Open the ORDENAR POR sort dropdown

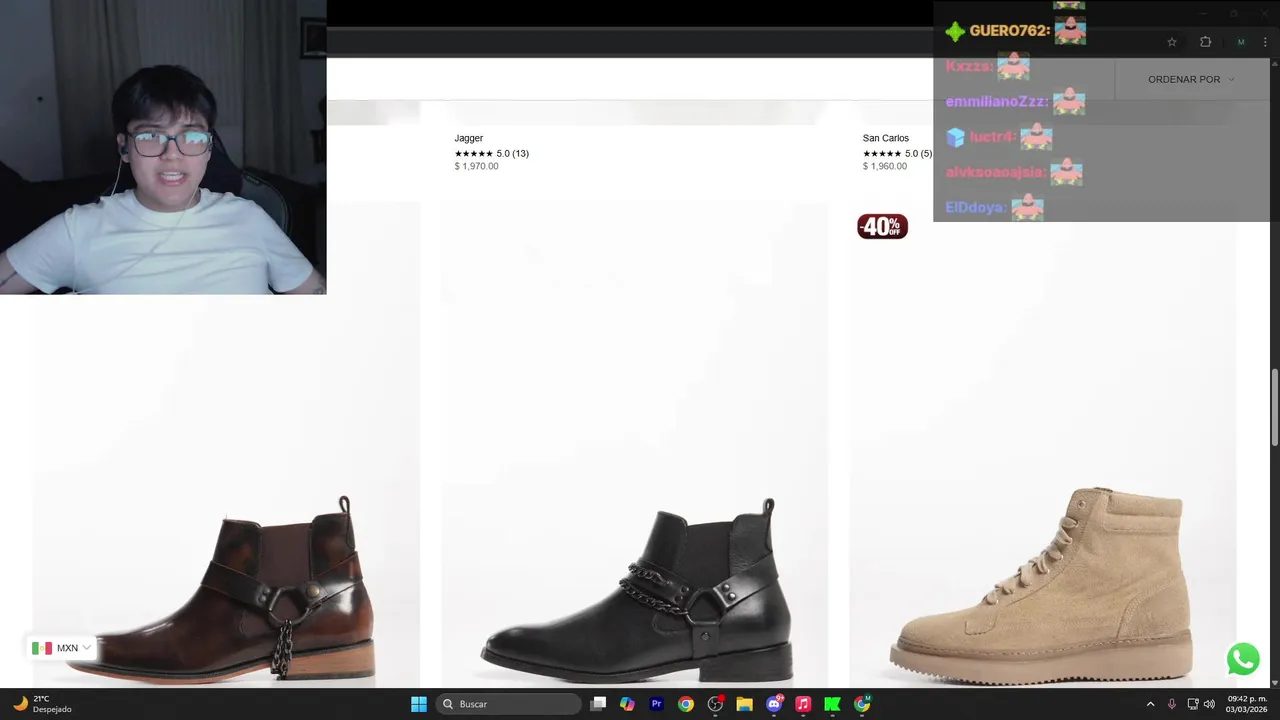pos(1191,79)
